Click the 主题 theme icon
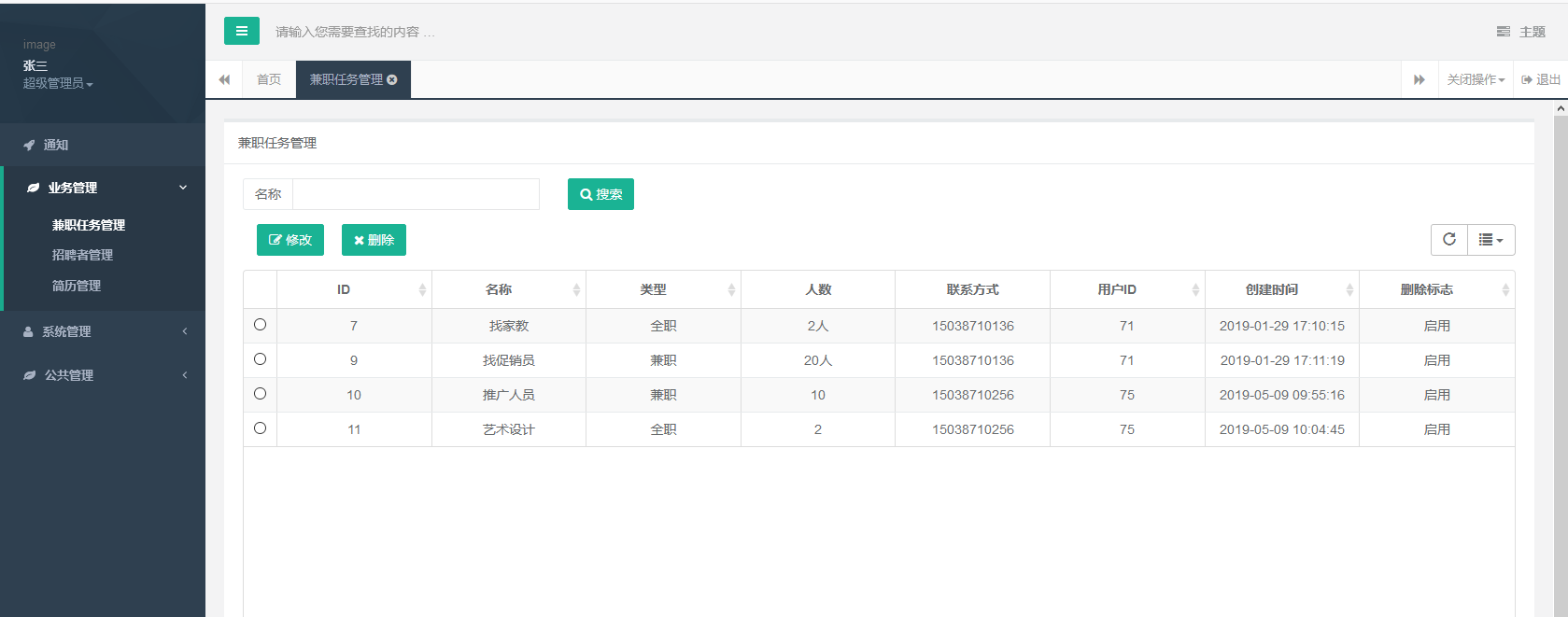Image resolution: width=1568 pixels, height=617 pixels. click(x=1503, y=32)
